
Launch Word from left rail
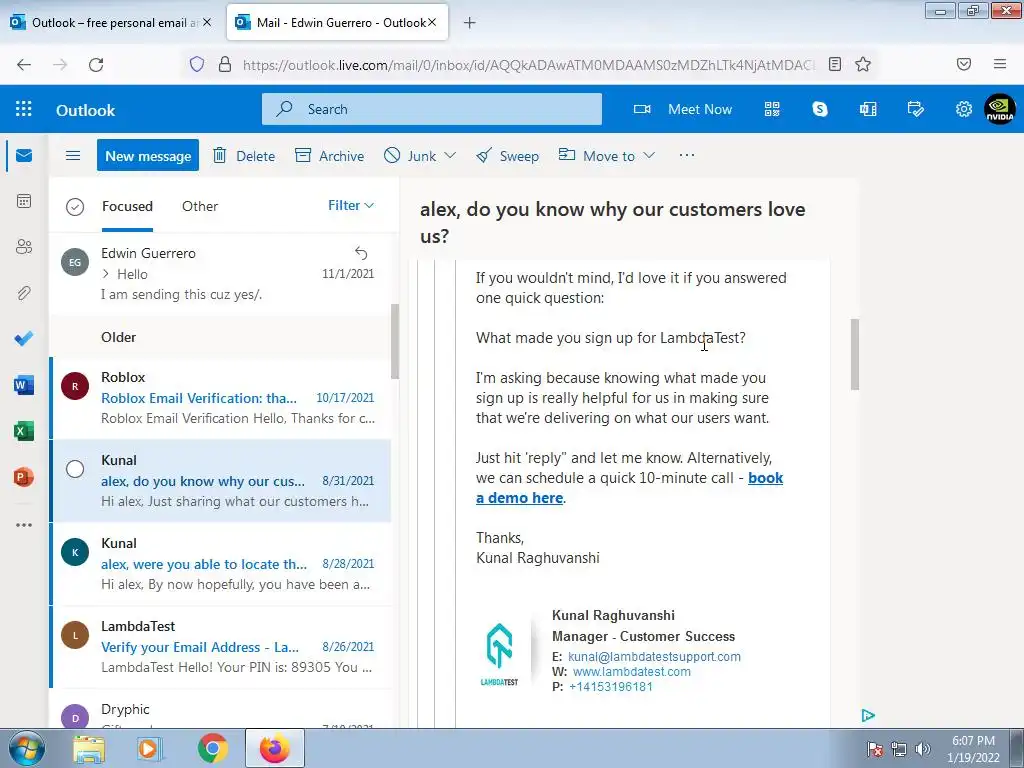point(24,385)
